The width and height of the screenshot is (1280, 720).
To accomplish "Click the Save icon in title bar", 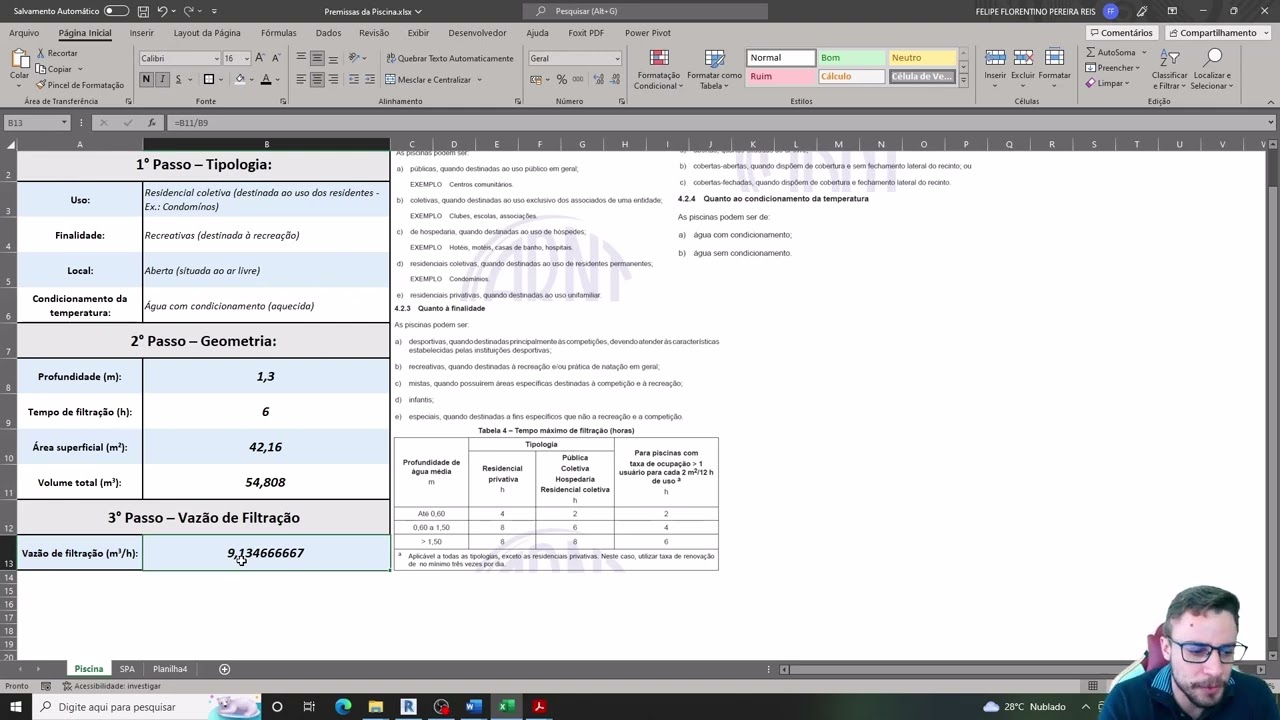I will [143, 11].
